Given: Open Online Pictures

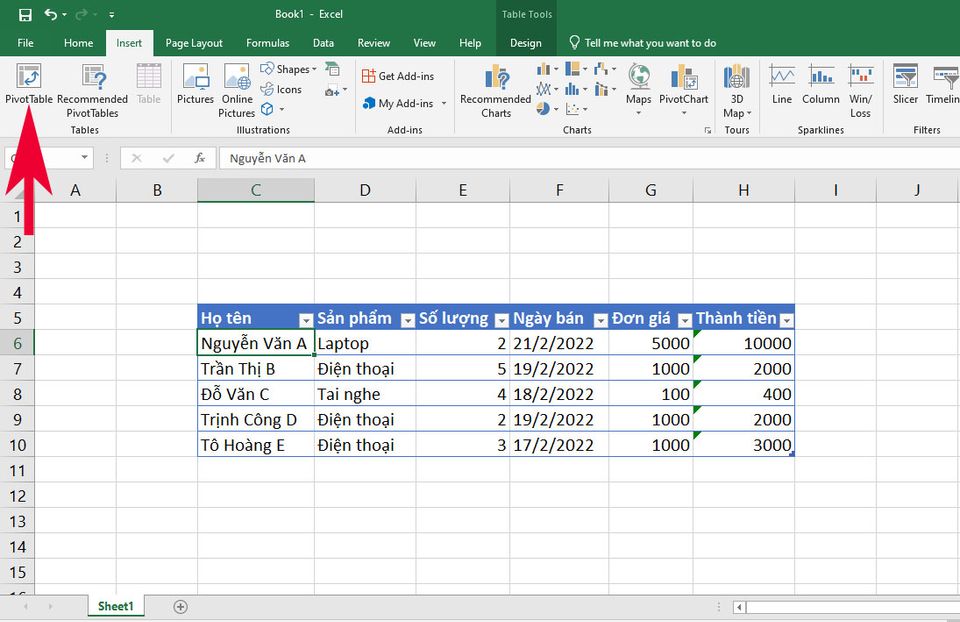Looking at the screenshot, I should (x=237, y=91).
